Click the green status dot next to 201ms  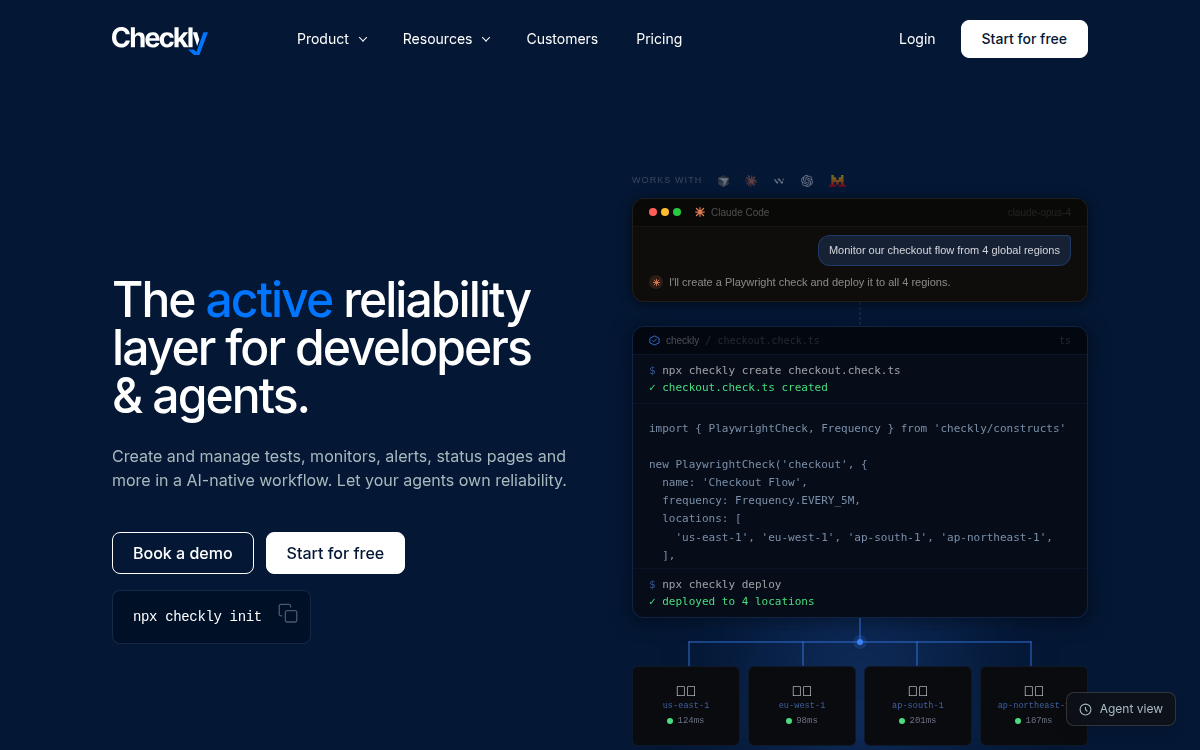point(902,720)
